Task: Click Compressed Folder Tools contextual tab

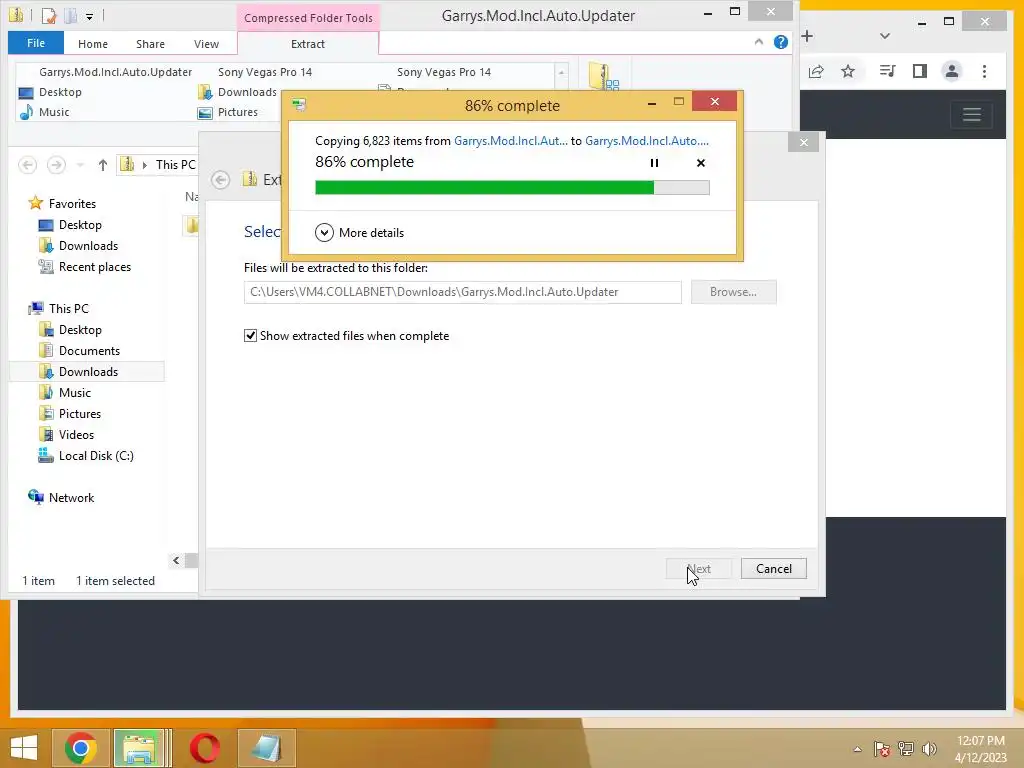Action: click(308, 18)
